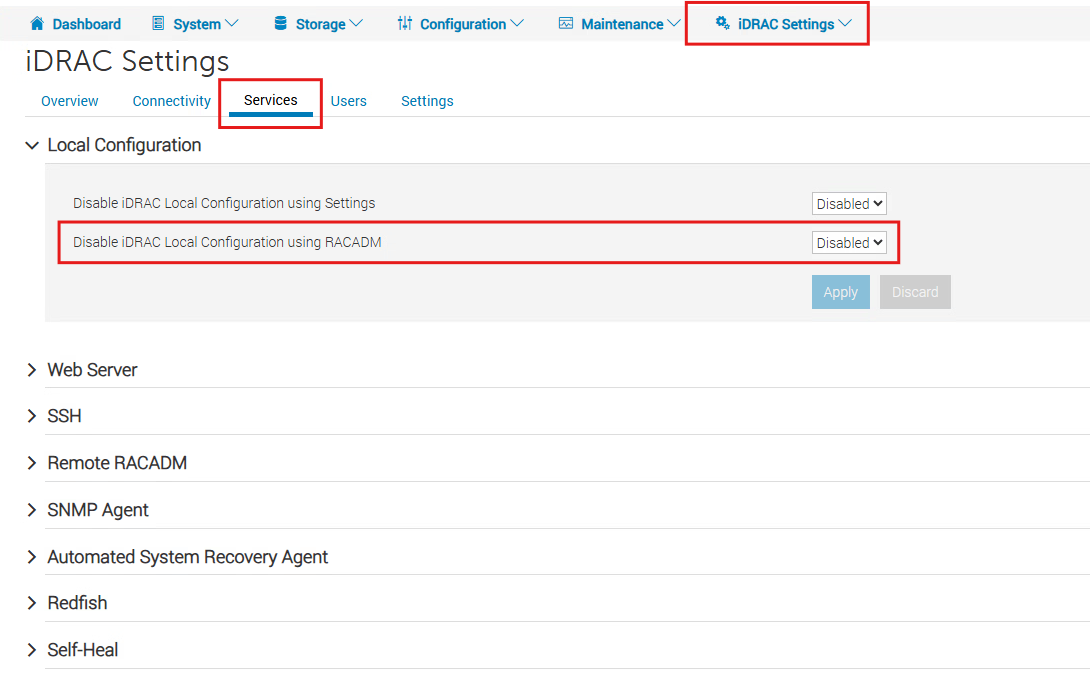Viewport: 1090px width, 681px height.
Task: Click the System server icon
Action: (x=158, y=24)
